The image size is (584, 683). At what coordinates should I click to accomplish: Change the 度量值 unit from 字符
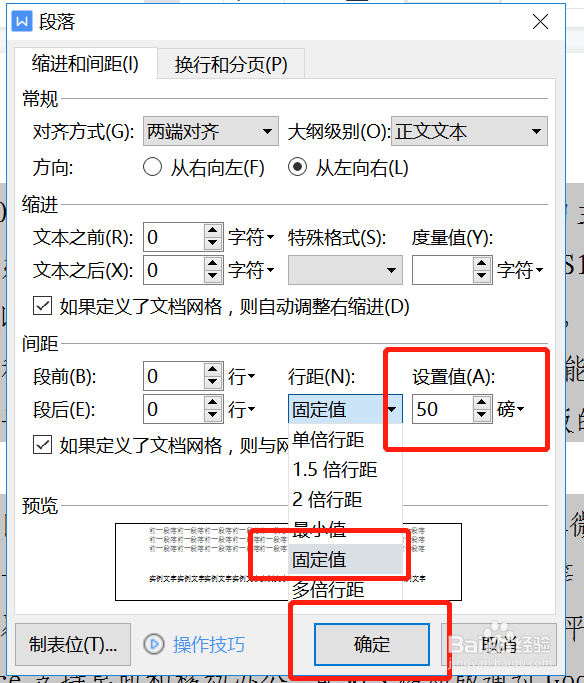tap(520, 270)
